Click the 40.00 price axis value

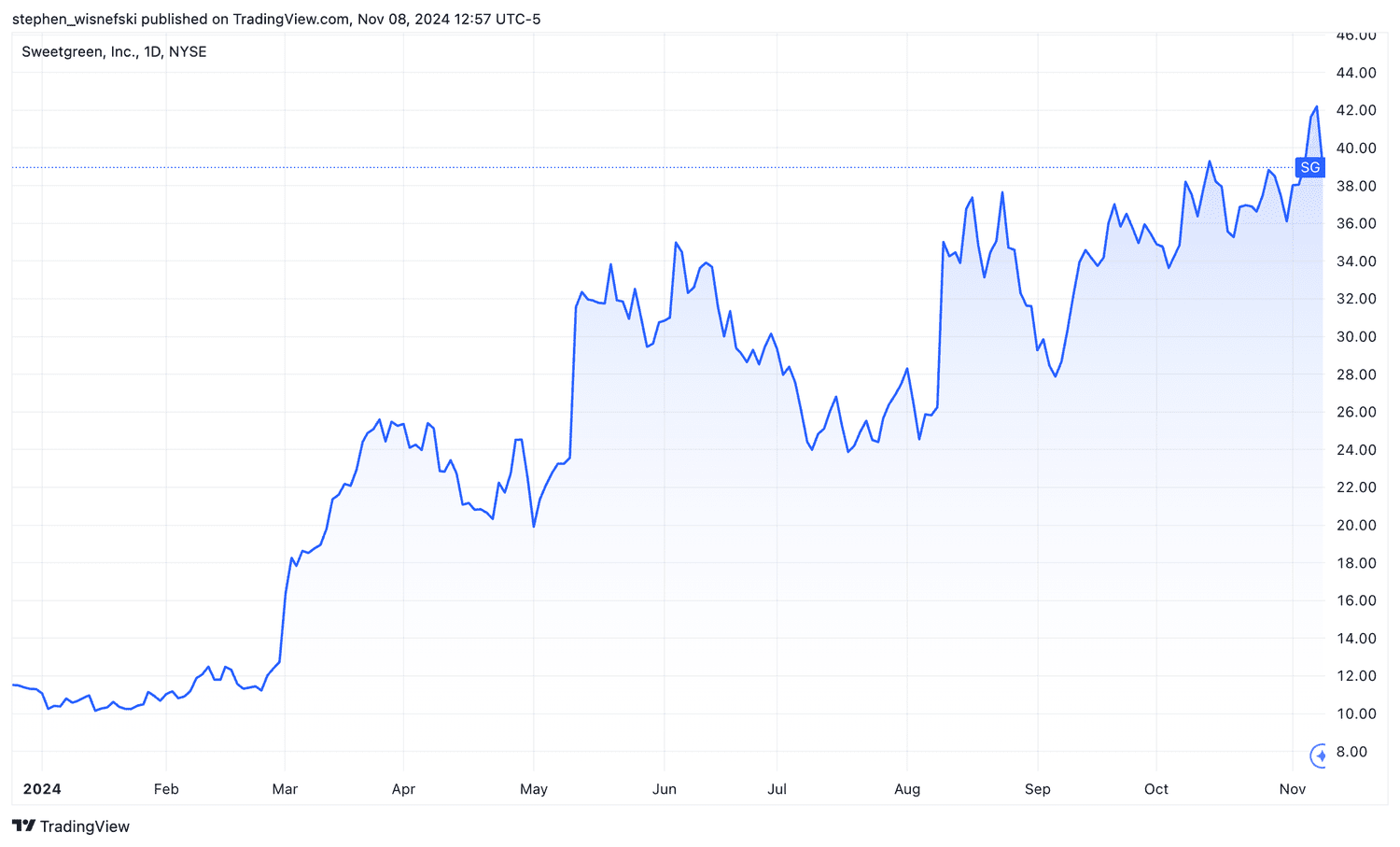pyautogui.click(x=1356, y=148)
